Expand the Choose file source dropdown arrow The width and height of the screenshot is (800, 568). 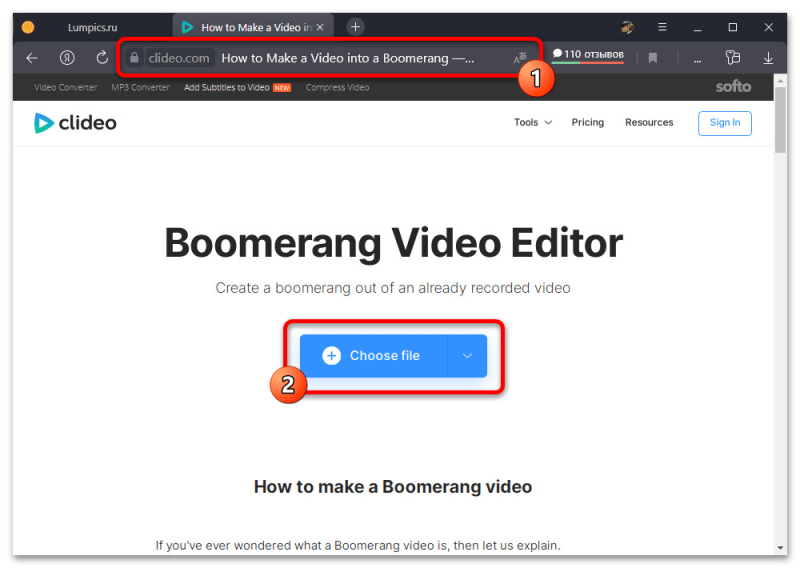tap(467, 356)
